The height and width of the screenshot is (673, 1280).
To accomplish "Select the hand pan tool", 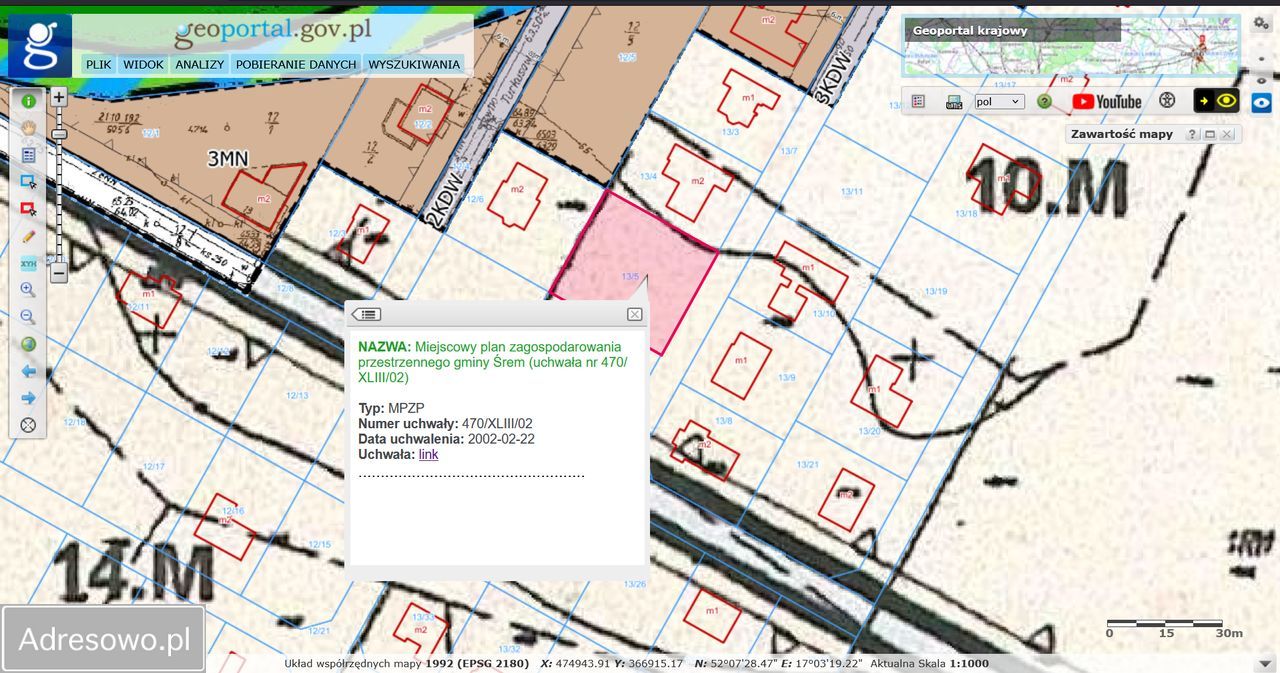I will pos(28,128).
